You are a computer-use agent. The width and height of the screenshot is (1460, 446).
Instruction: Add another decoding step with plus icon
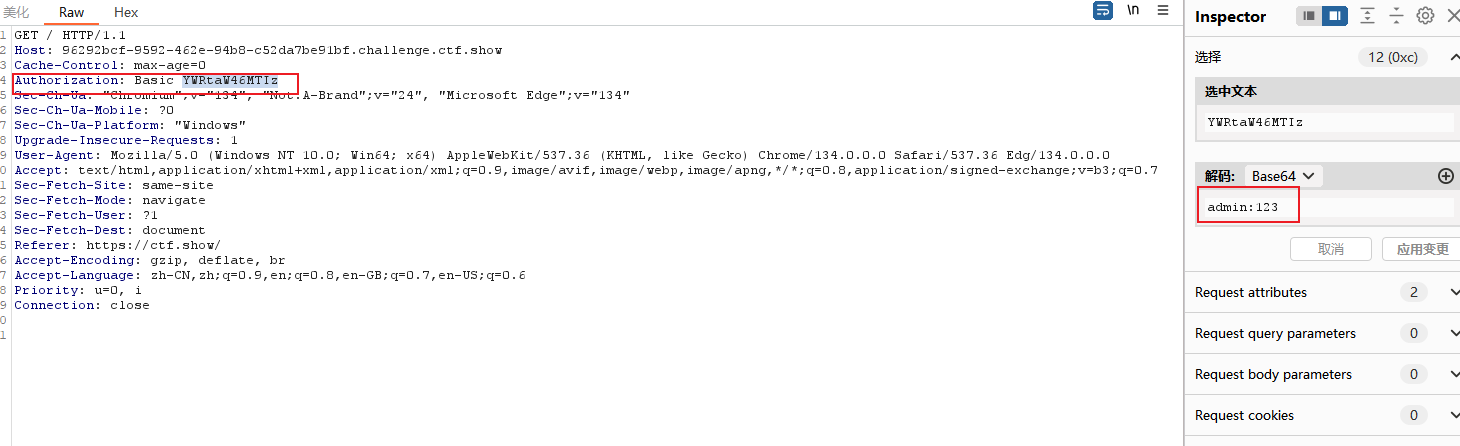(1445, 176)
